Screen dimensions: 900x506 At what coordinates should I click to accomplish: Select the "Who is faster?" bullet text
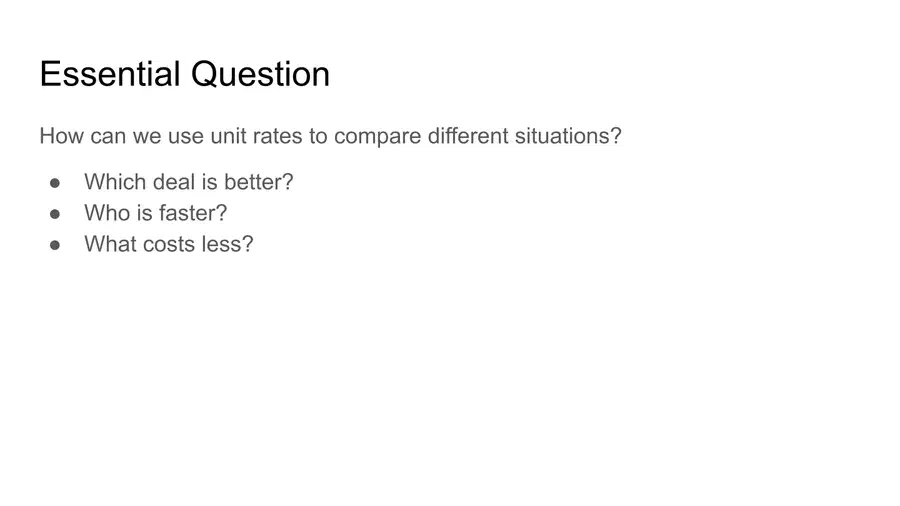pos(156,213)
